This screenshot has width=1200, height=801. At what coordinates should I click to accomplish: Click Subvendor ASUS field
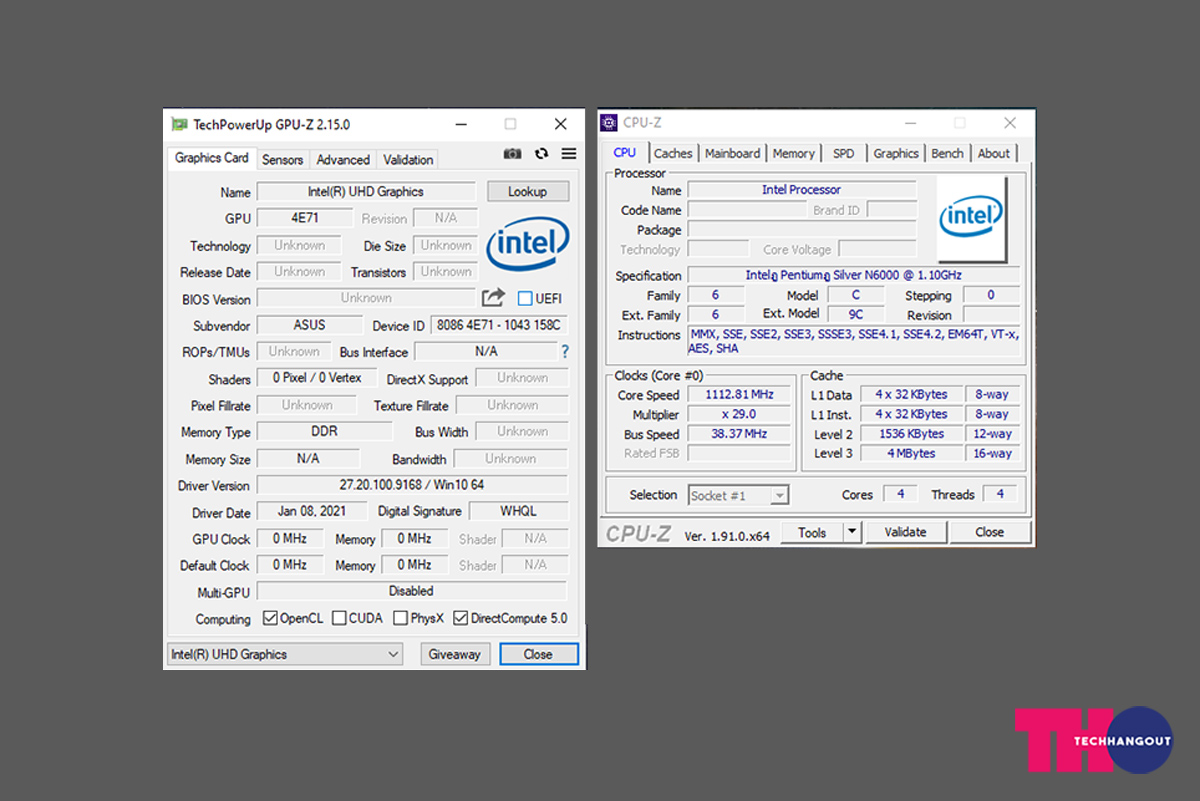click(310, 325)
